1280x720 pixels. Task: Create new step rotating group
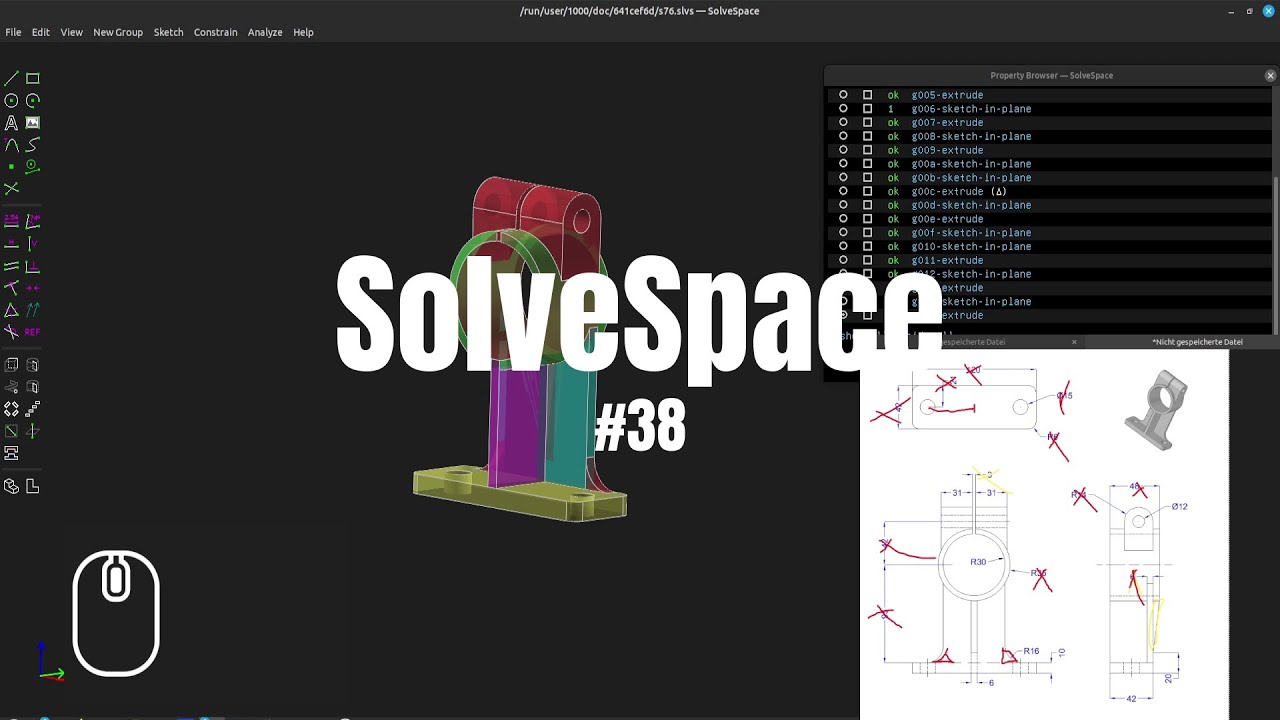pos(11,409)
